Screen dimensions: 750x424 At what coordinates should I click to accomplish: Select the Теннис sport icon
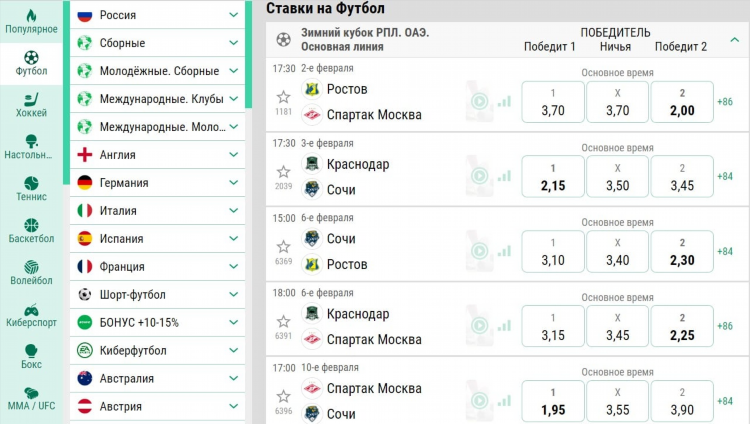tap(31, 183)
